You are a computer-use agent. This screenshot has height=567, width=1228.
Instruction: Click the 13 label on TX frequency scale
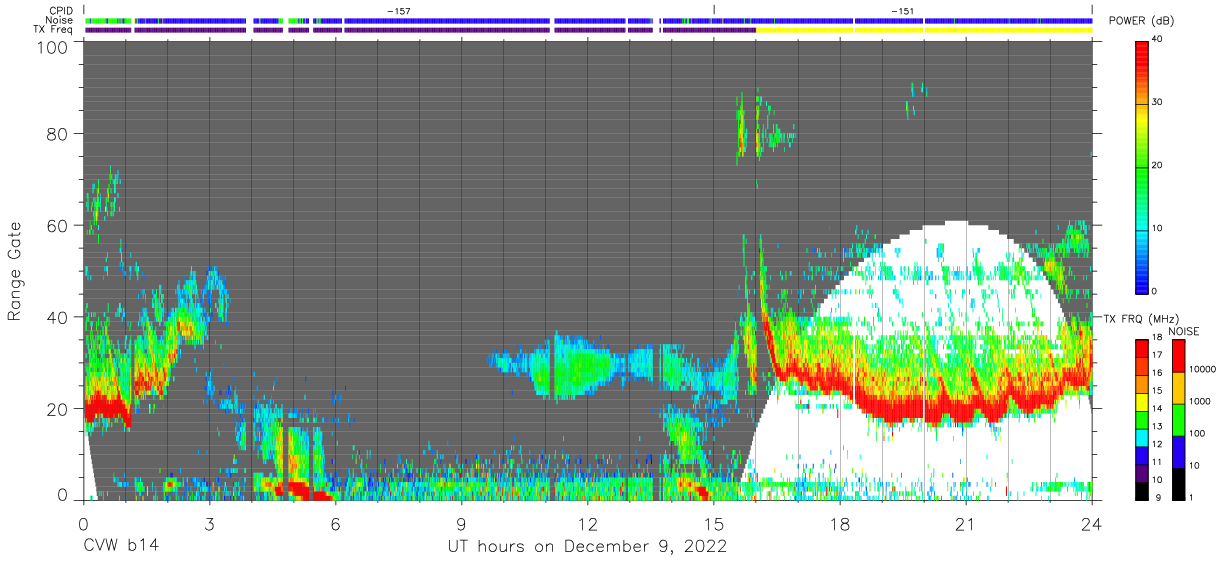click(1158, 427)
